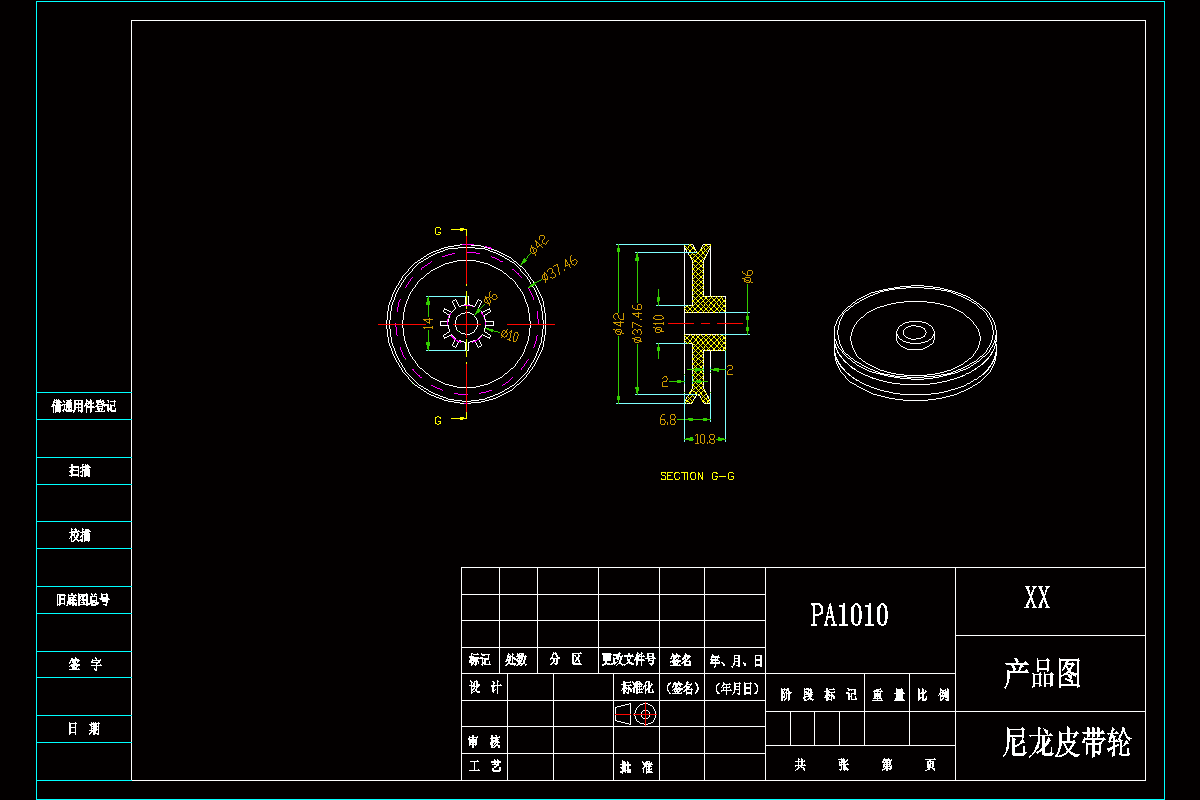Select the 6.8 dimension text
This screenshot has height=800, width=1200.
[668, 420]
